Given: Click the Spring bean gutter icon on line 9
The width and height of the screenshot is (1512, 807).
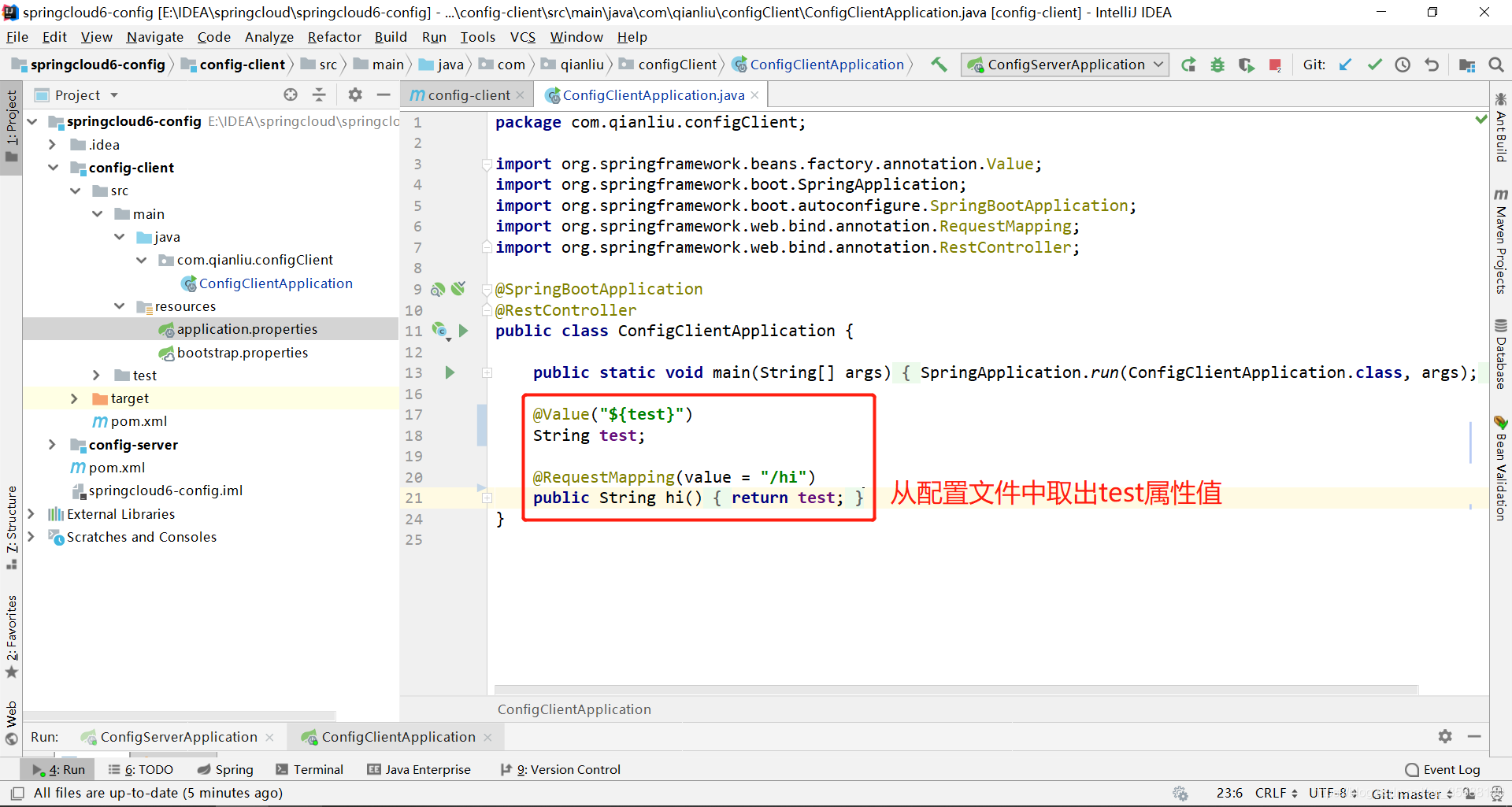Looking at the screenshot, I should 438,290.
